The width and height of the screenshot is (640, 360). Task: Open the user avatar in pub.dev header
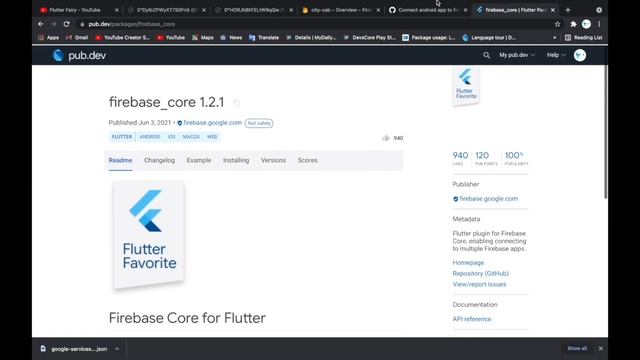(x=580, y=55)
